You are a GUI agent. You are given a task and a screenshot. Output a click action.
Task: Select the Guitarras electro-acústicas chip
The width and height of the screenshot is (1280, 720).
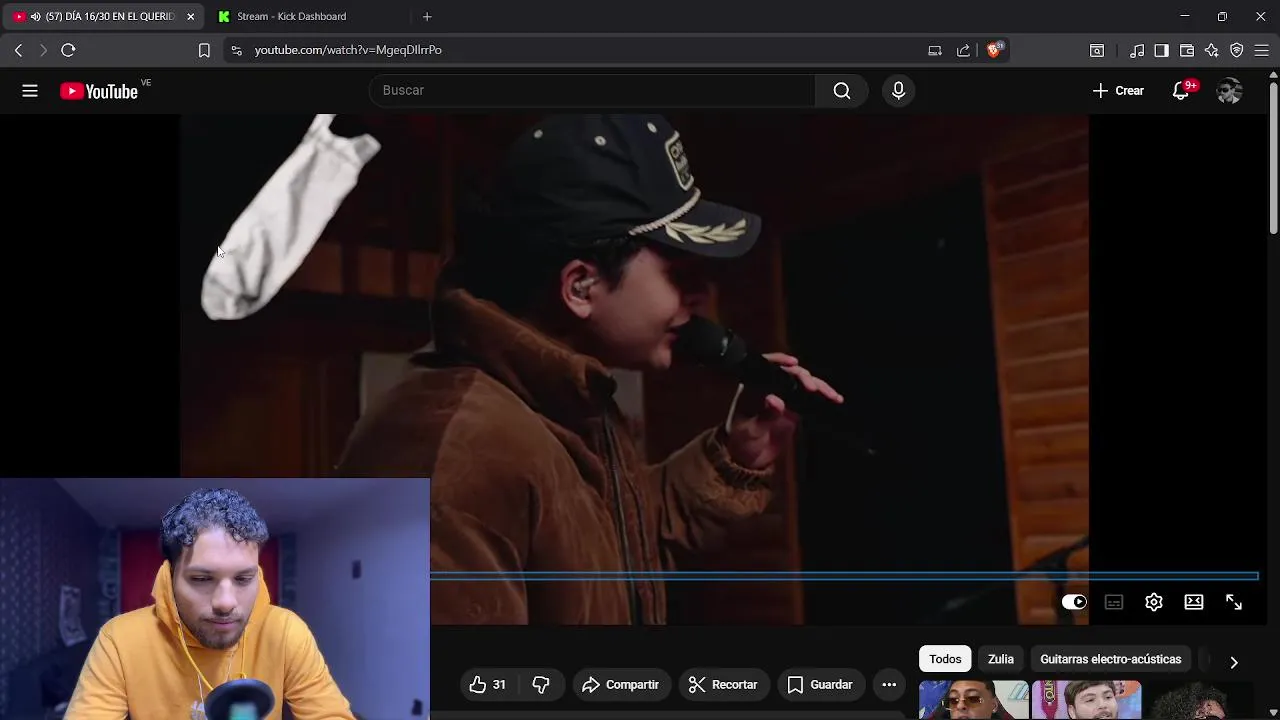1111,659
